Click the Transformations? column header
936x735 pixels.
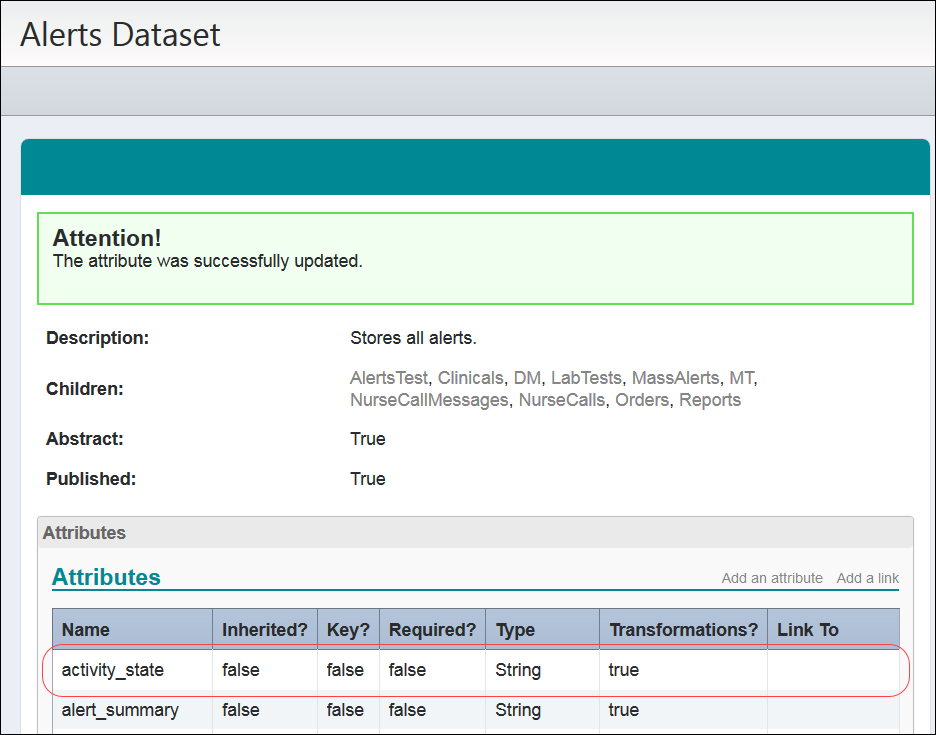click(x=683, y=629)
